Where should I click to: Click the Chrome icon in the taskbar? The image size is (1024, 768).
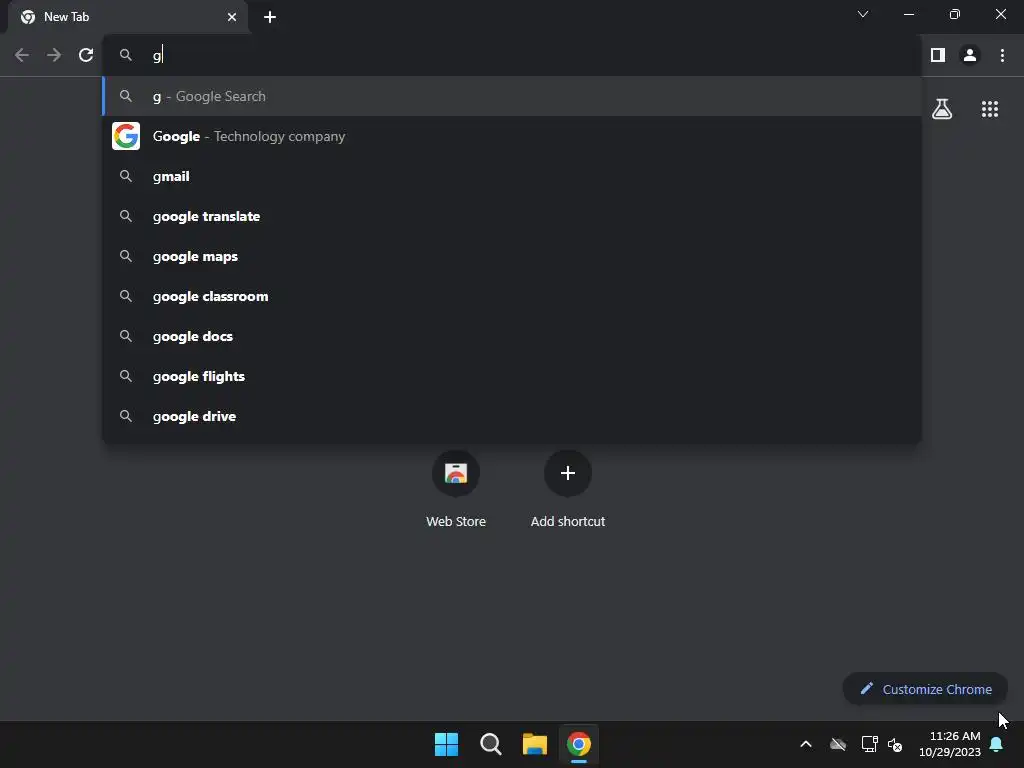pos(579,744)
